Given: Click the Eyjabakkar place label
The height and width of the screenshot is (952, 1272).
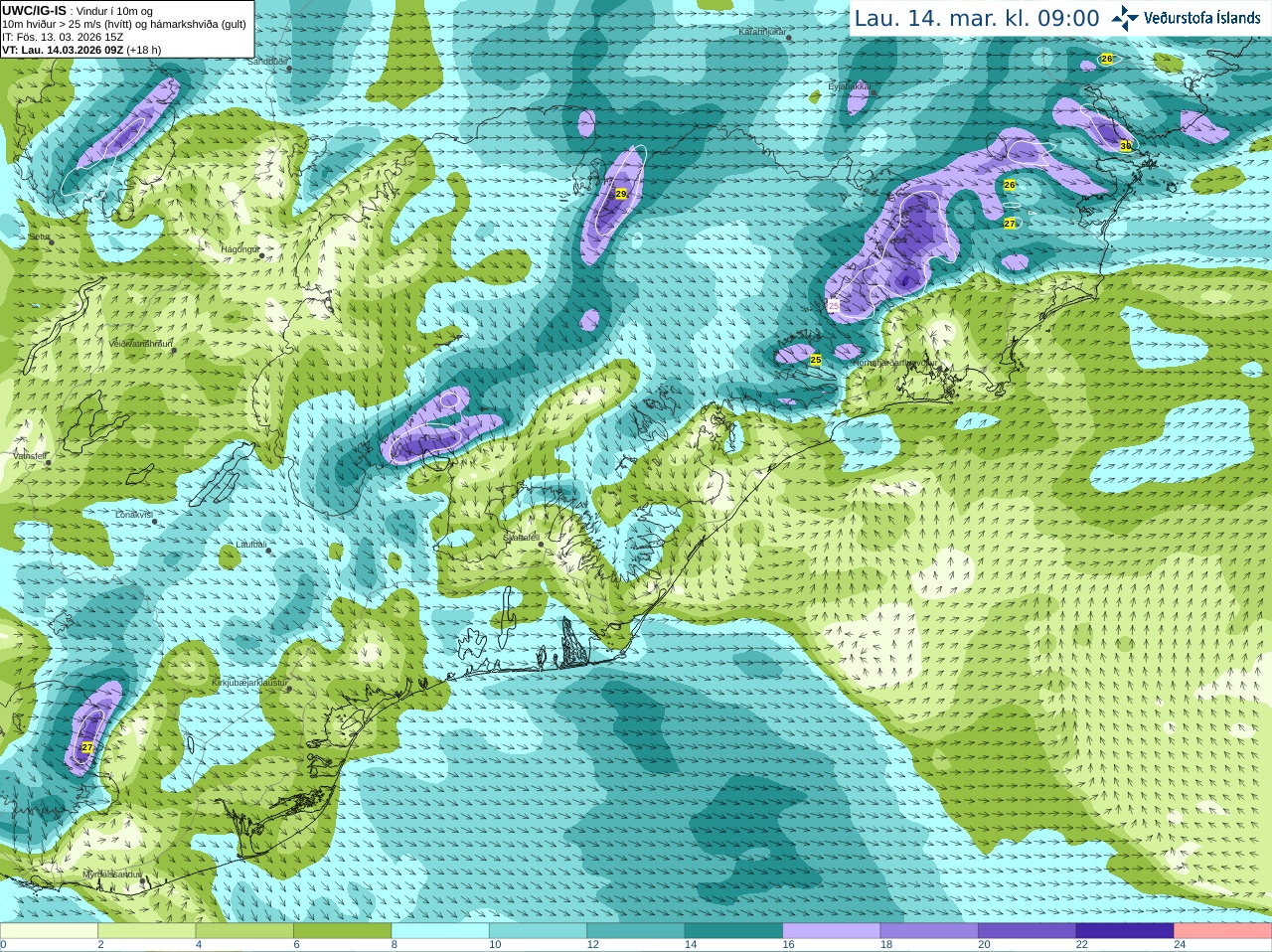Looking at the screenshot, I should [852, 86].
